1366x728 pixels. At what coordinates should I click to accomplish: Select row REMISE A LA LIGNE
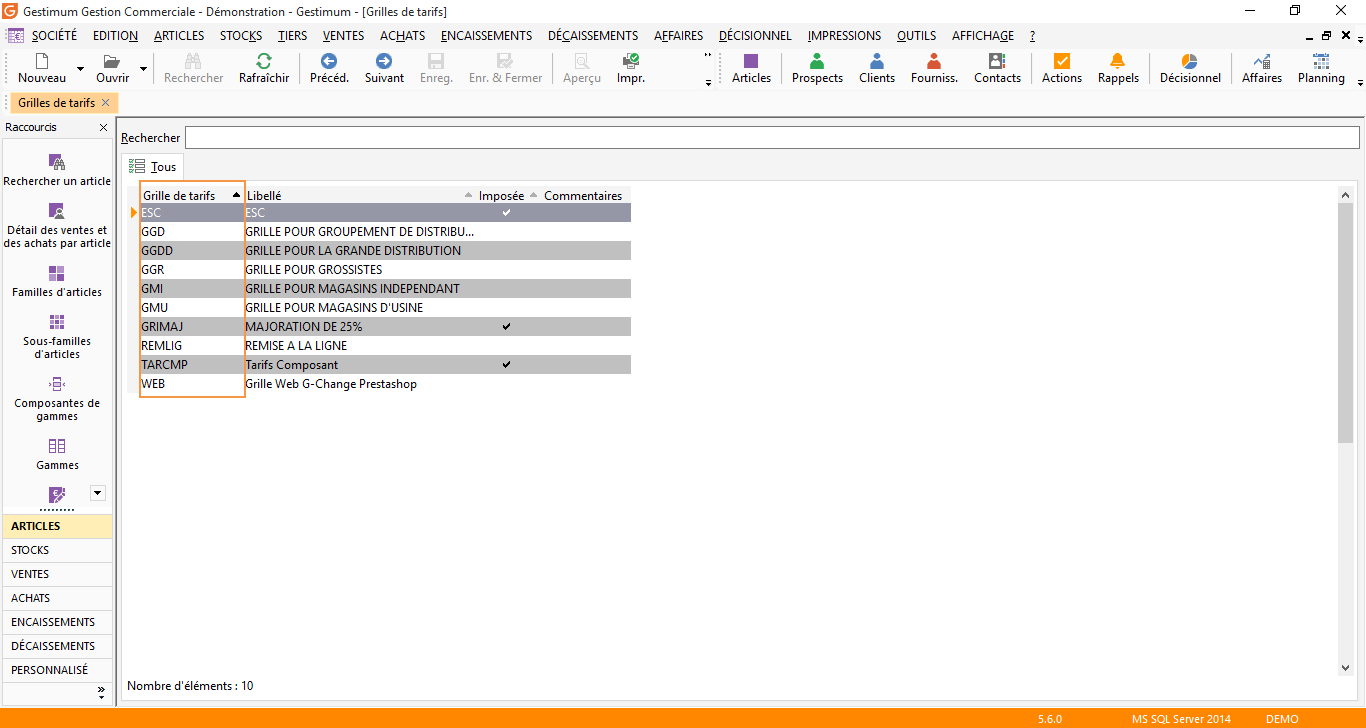coord(386,346)
